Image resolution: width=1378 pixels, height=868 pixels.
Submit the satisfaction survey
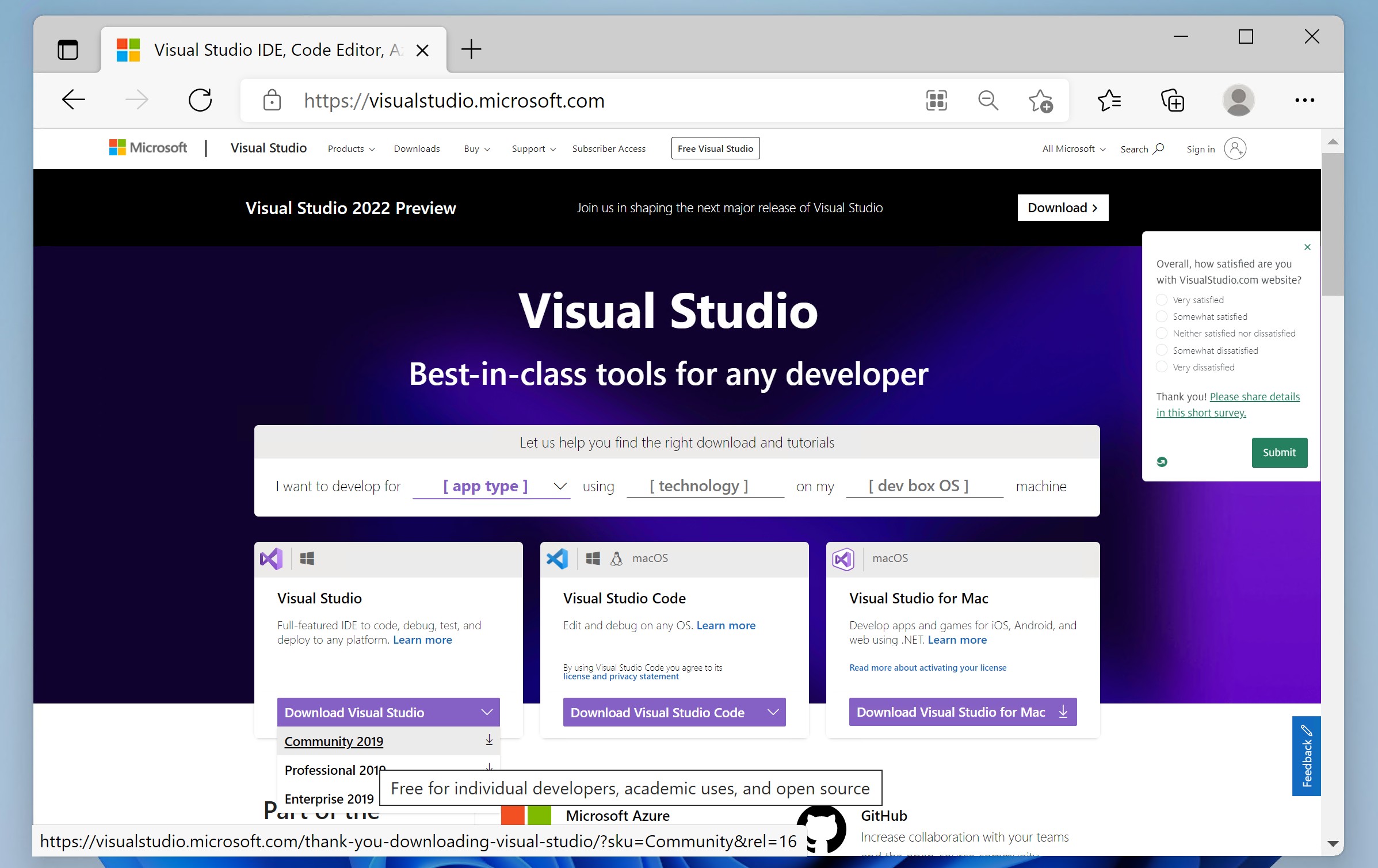1278,452
